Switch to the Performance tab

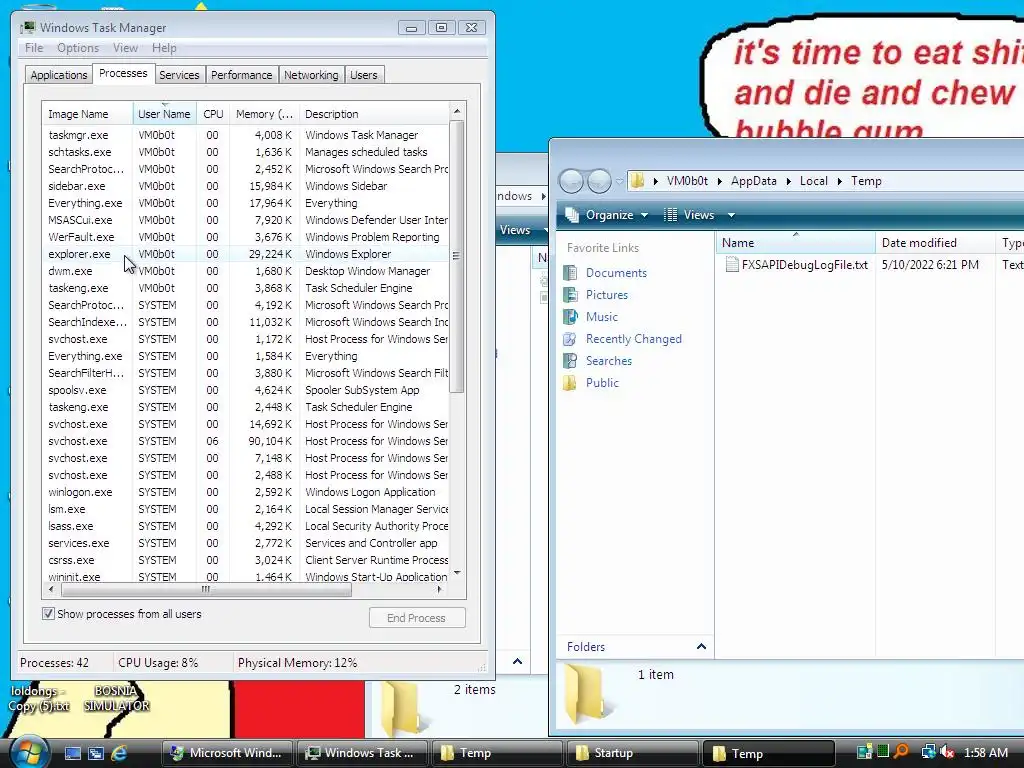pos(242,75)
